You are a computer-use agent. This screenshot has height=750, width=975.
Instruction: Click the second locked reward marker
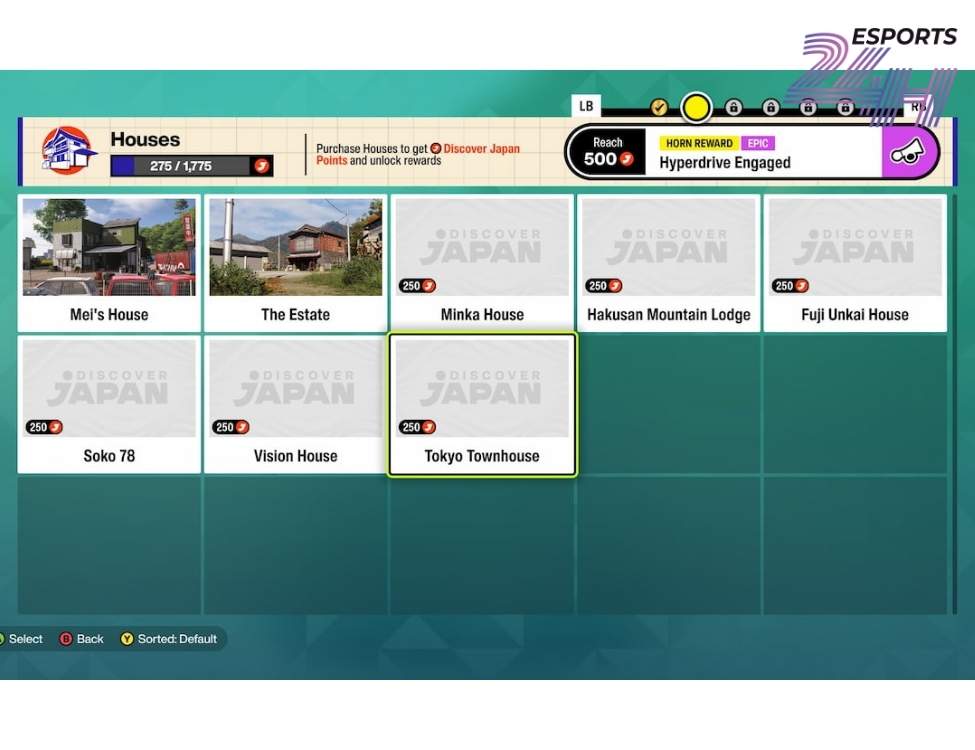(770, 108)
